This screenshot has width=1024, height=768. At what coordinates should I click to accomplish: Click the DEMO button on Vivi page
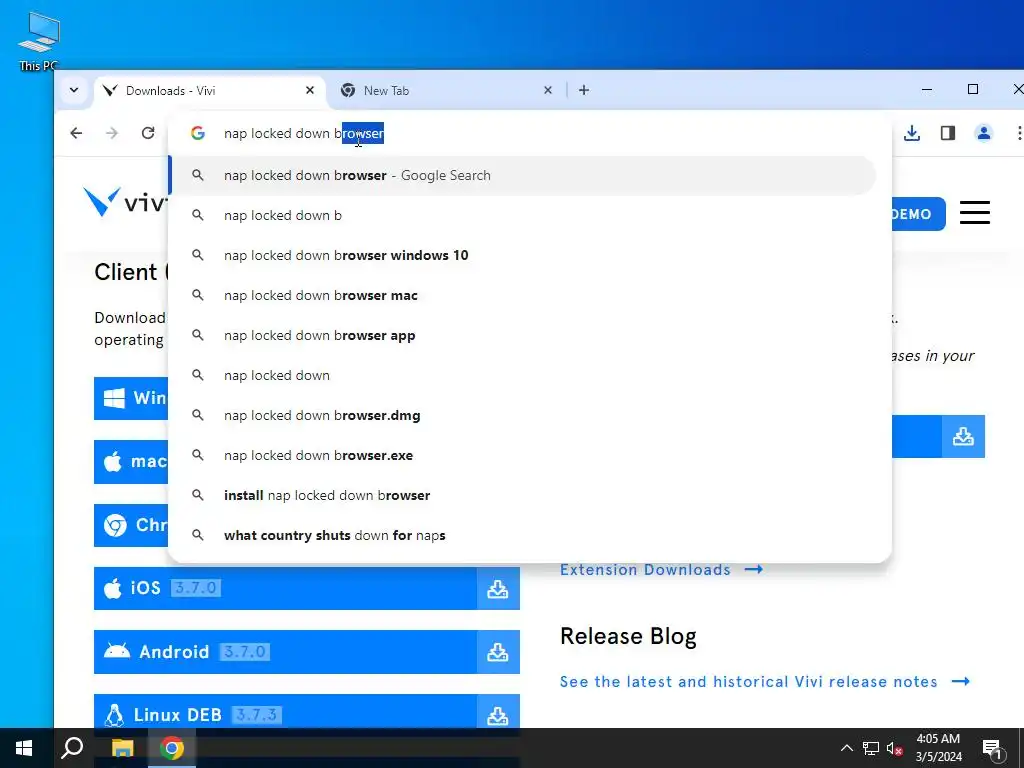coord(918,214)
